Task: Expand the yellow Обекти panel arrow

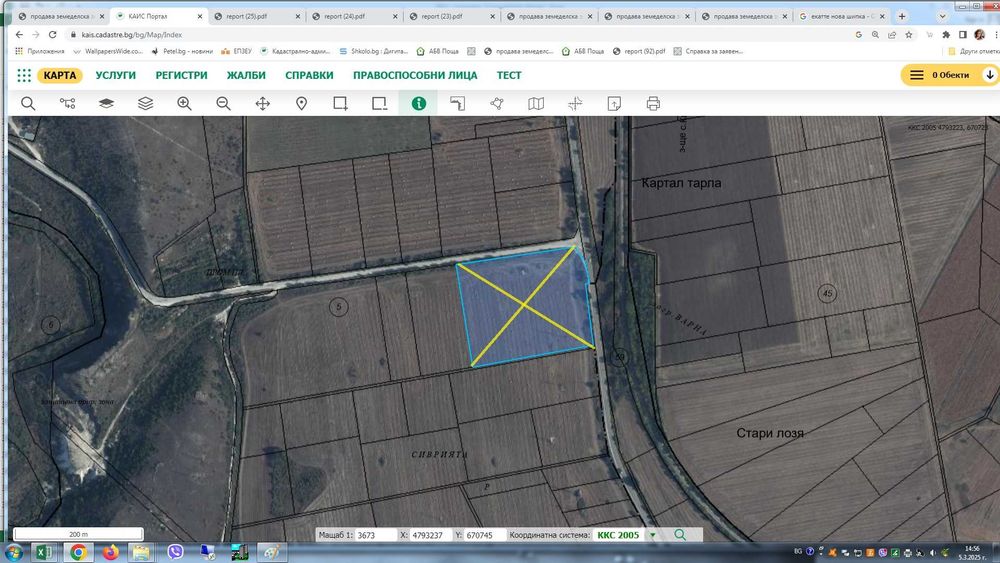Action: [x=990, y=75]
